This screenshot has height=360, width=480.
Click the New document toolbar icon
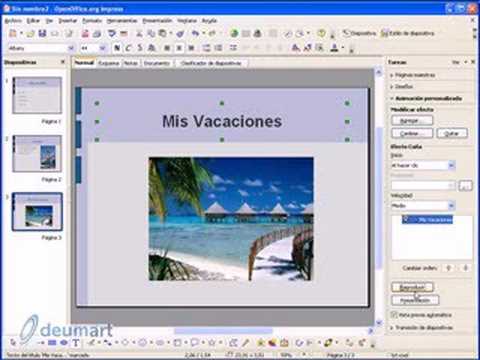tap(13, 33)
